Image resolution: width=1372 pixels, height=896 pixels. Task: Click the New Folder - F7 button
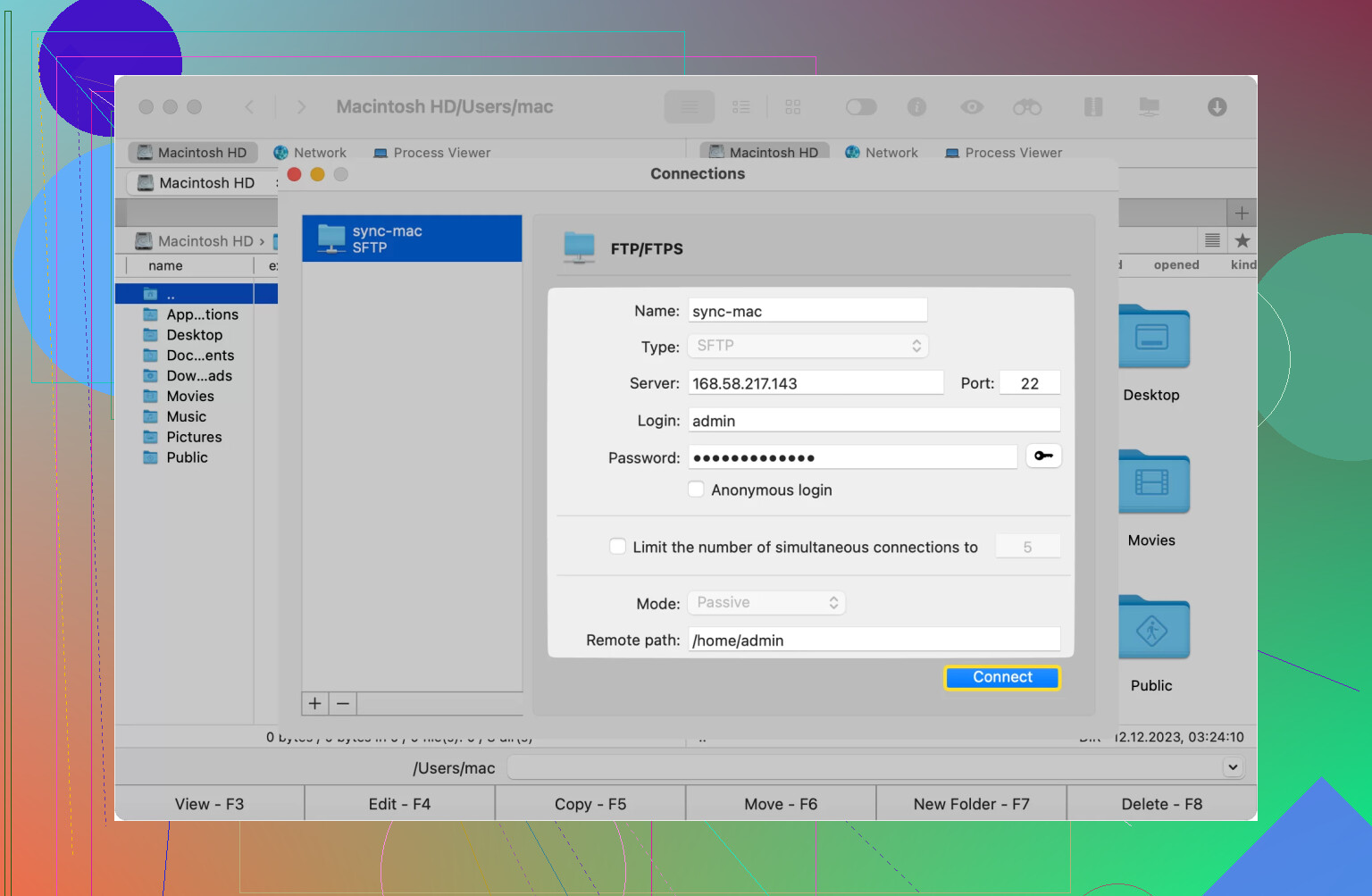click(x=971, y=804)
